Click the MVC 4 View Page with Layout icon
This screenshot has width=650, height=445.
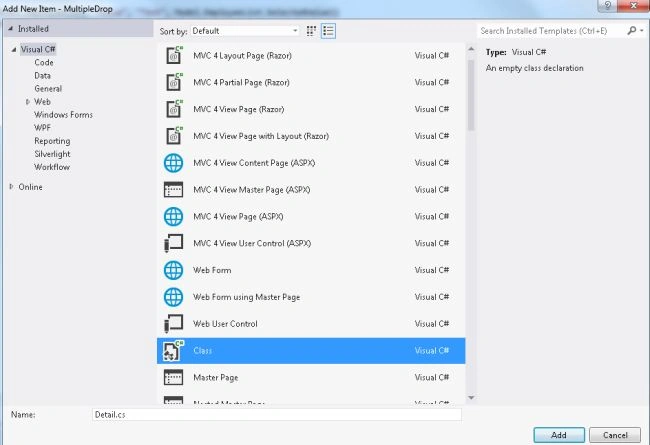pyautogui.click(x=174, y=136)
